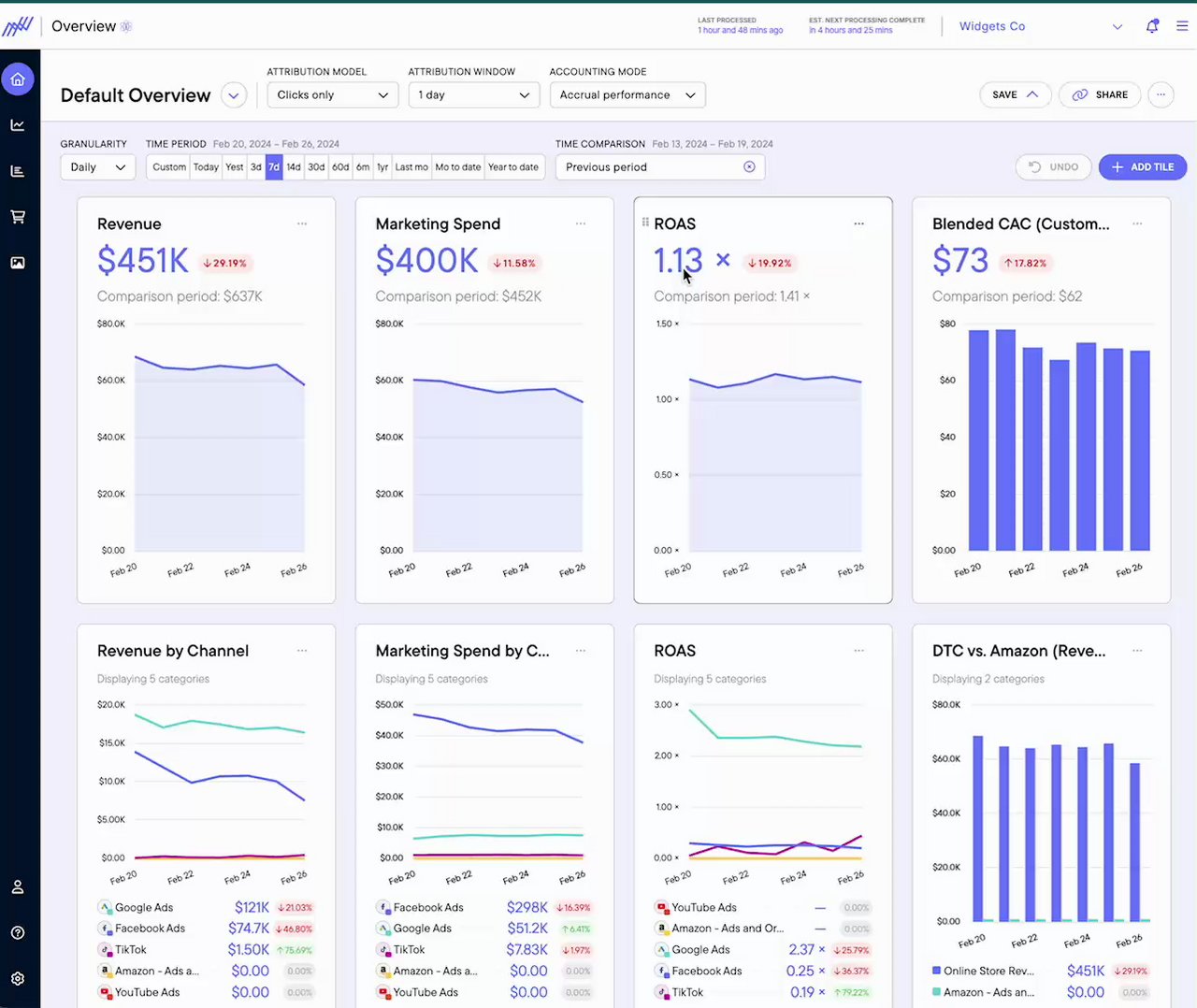This screenshot has height=1008, width=1197.
Task: Open the Marketing Spend tile options menu
Action: [x=581, y=223]
